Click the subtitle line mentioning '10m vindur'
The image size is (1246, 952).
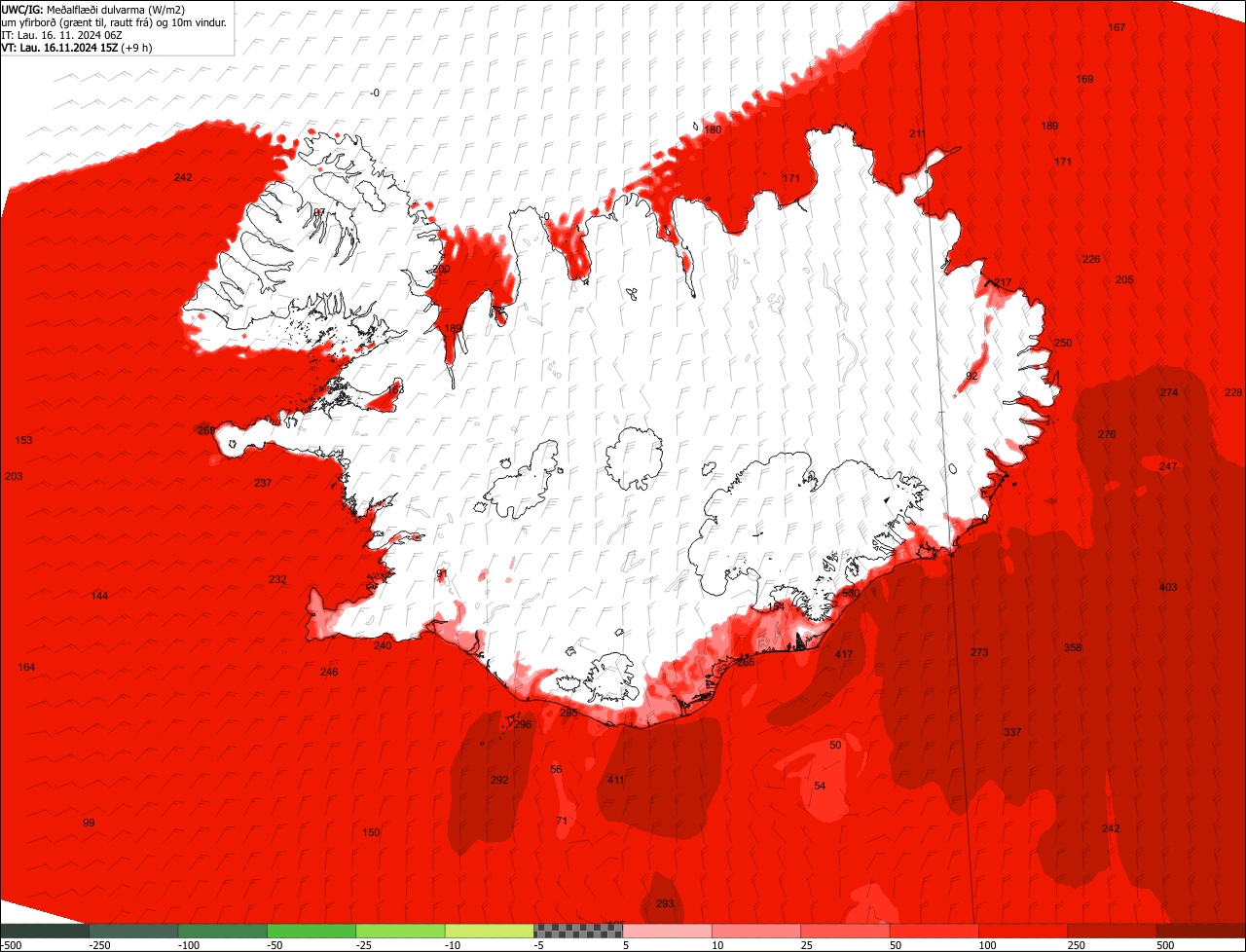[115, 21]
